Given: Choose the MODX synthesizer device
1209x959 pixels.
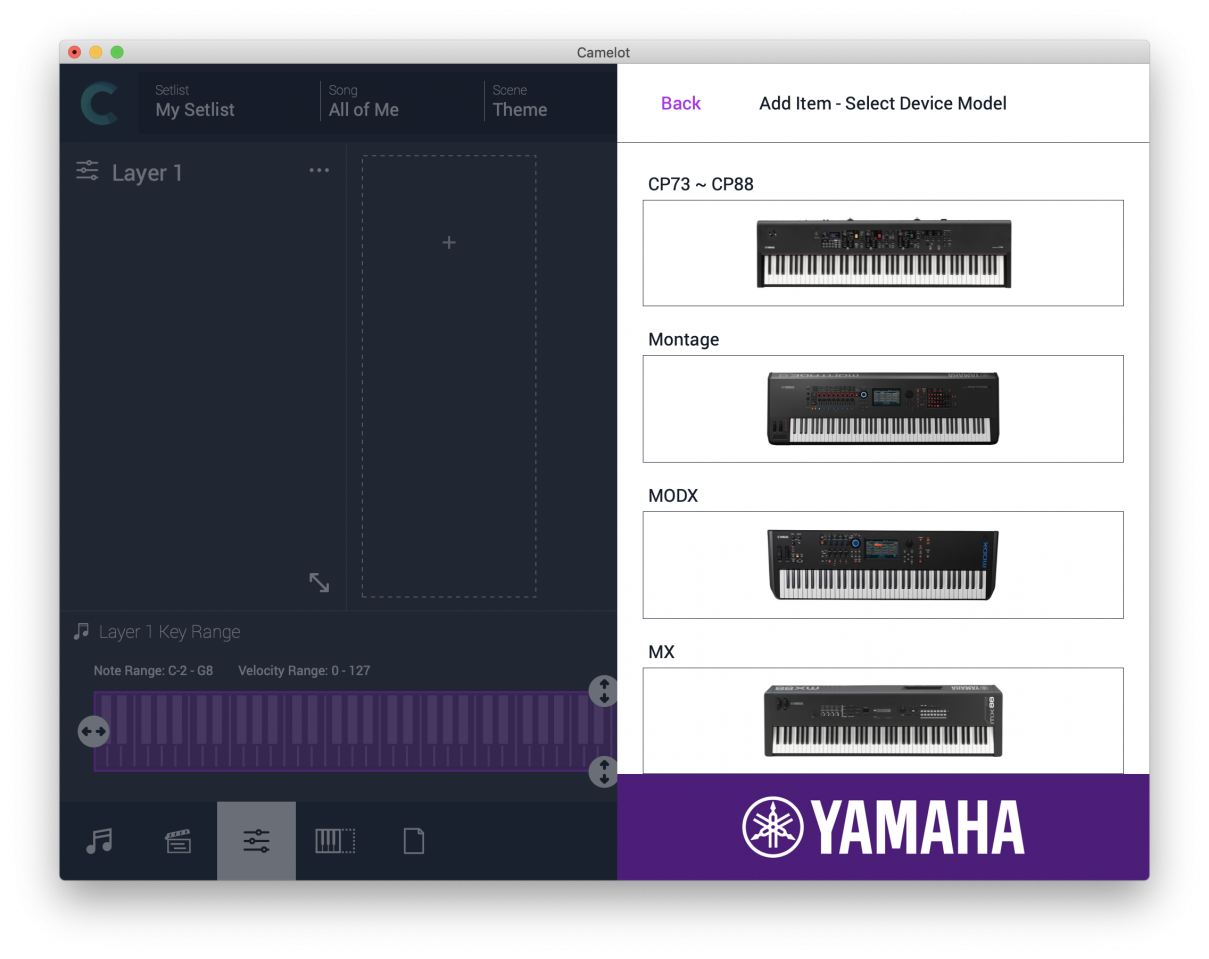Looking at the screenshot, I should [883, 565].
